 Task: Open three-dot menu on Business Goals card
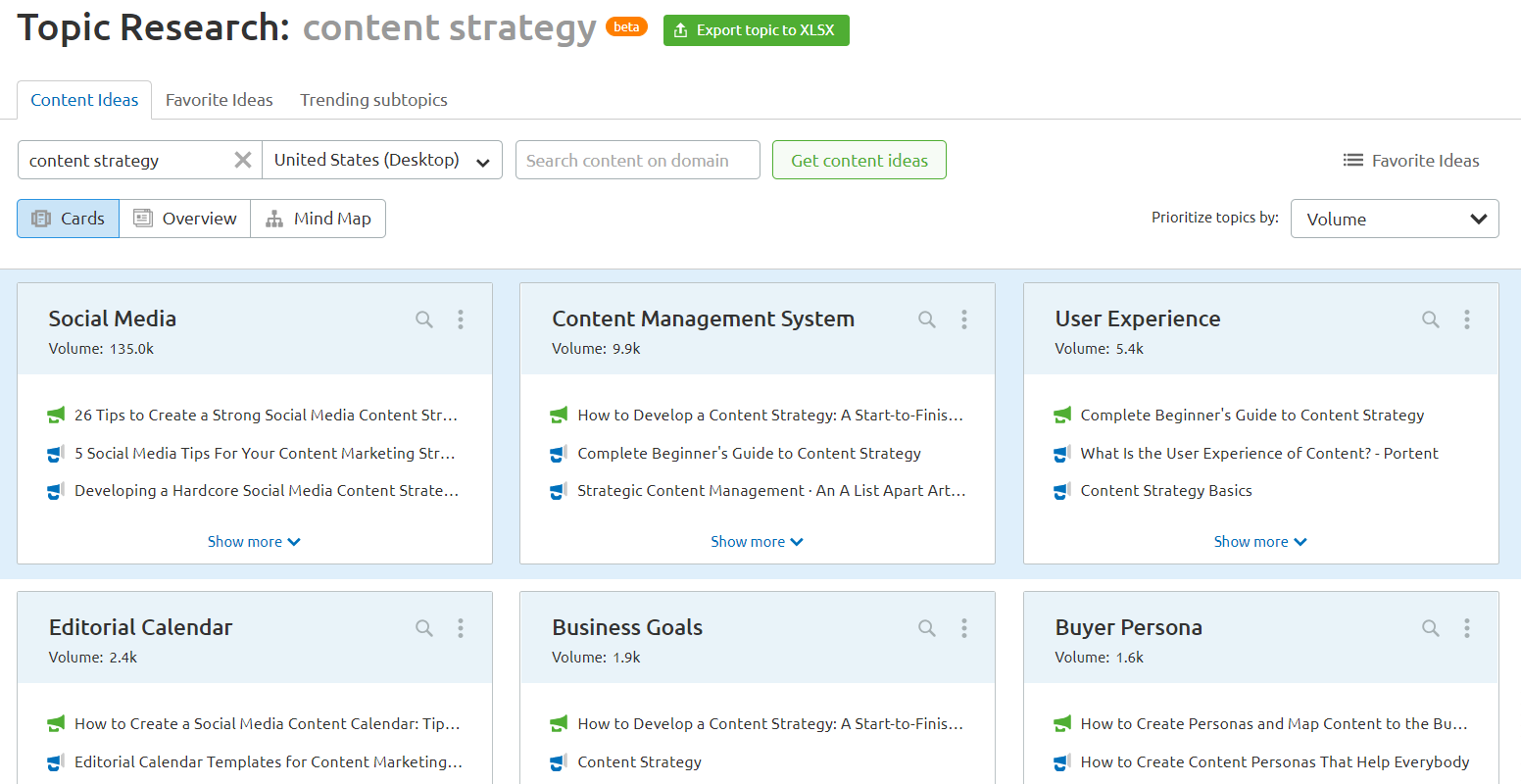pos(964,628)
